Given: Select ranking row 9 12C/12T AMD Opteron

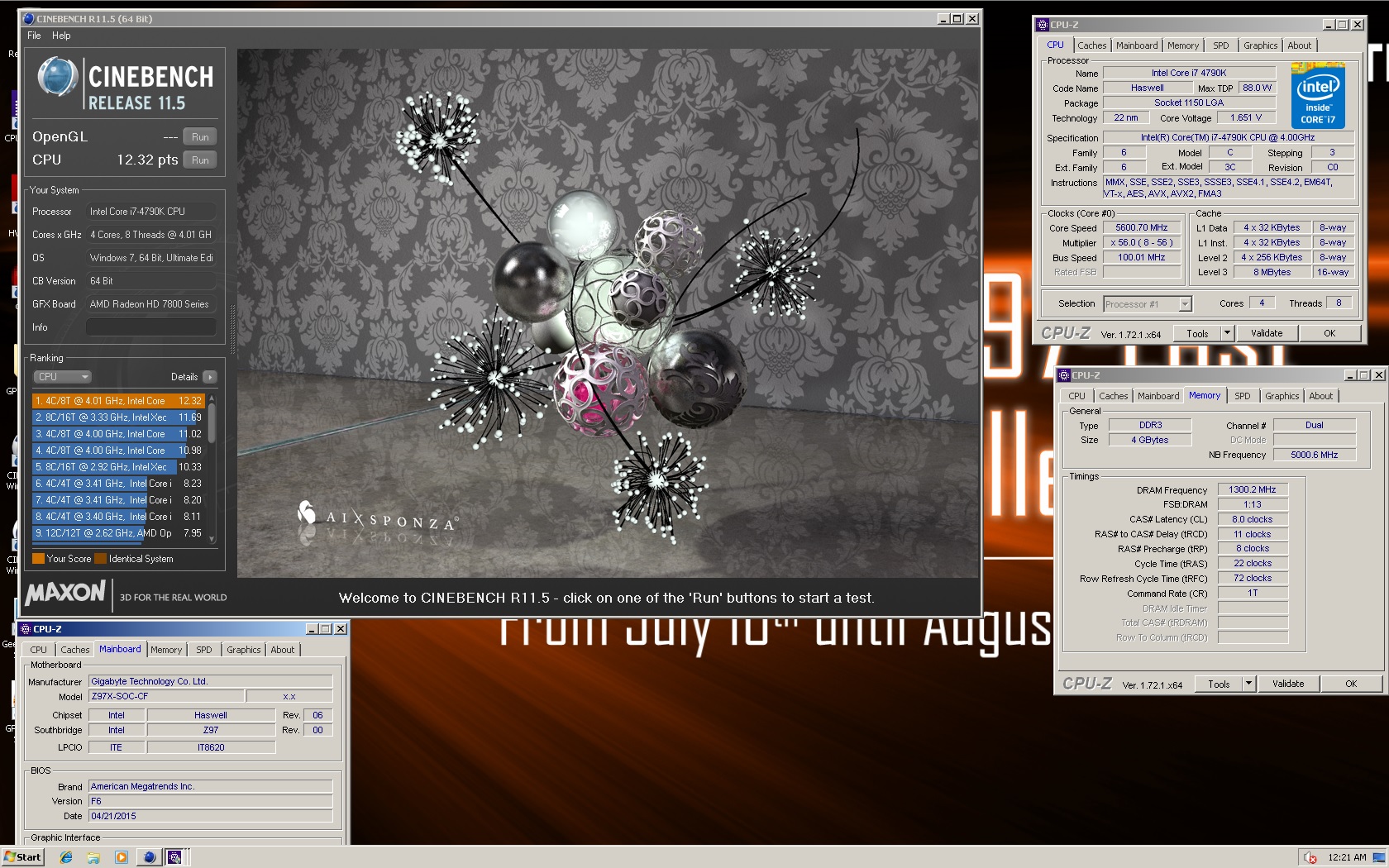Looking at the screenshot, I should click(118, 533).
